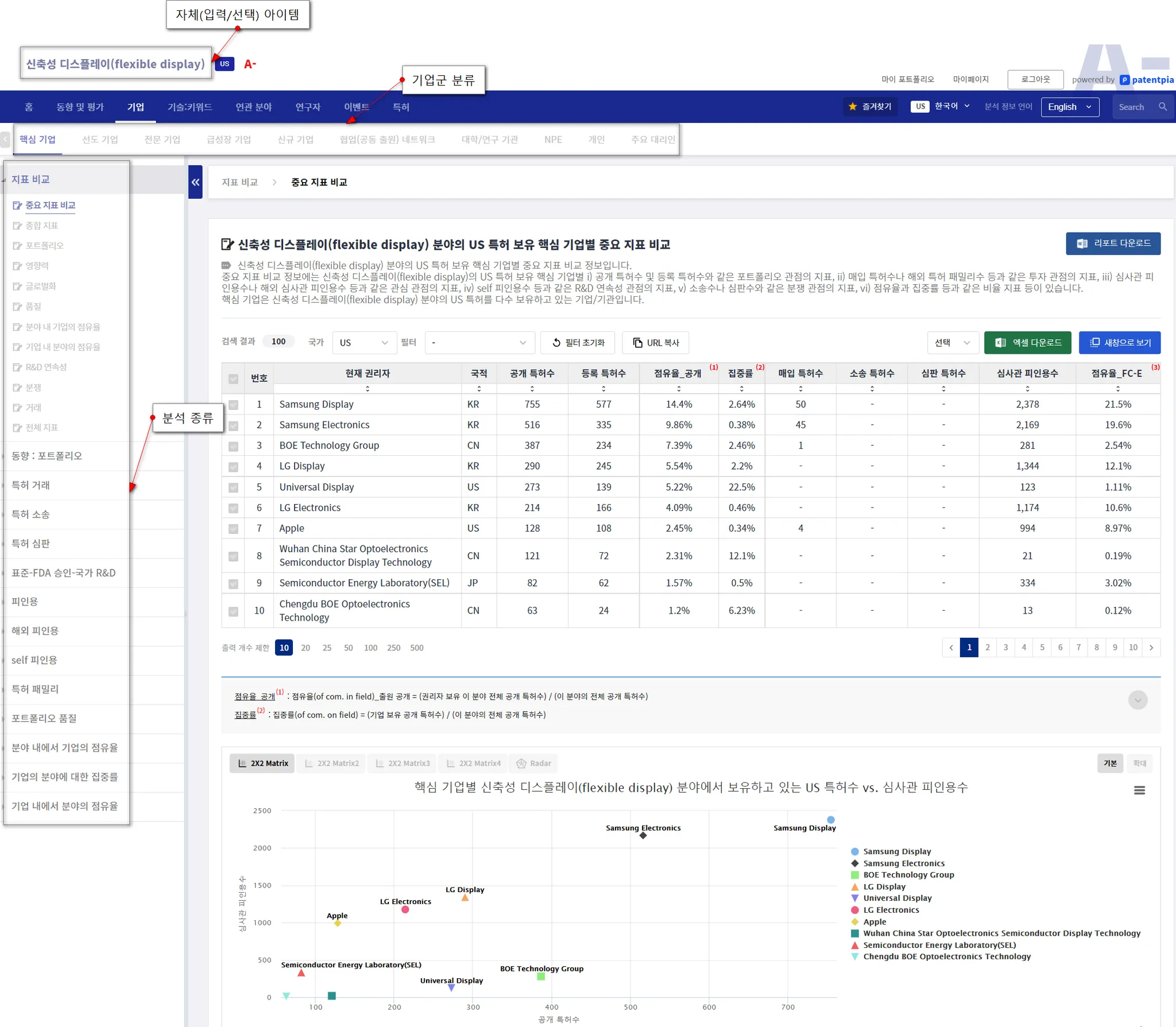Toggle checkbox for Samsung Display row

pos(233,405)
